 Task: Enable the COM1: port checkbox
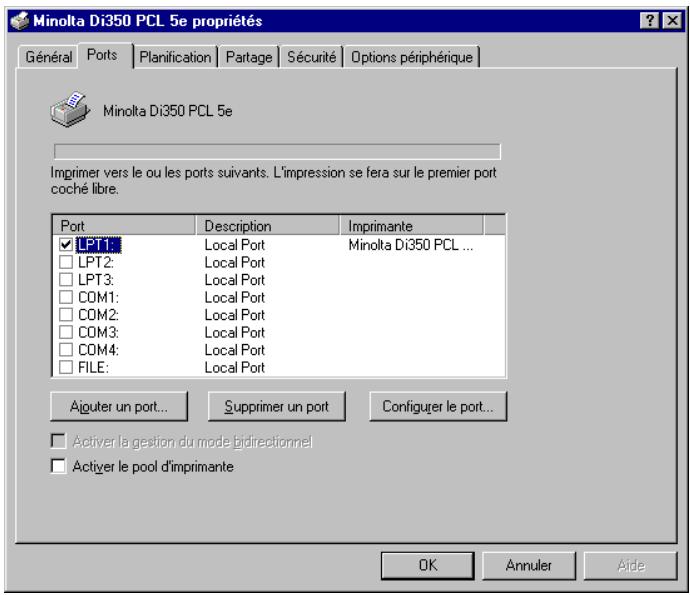coord(66,297)
